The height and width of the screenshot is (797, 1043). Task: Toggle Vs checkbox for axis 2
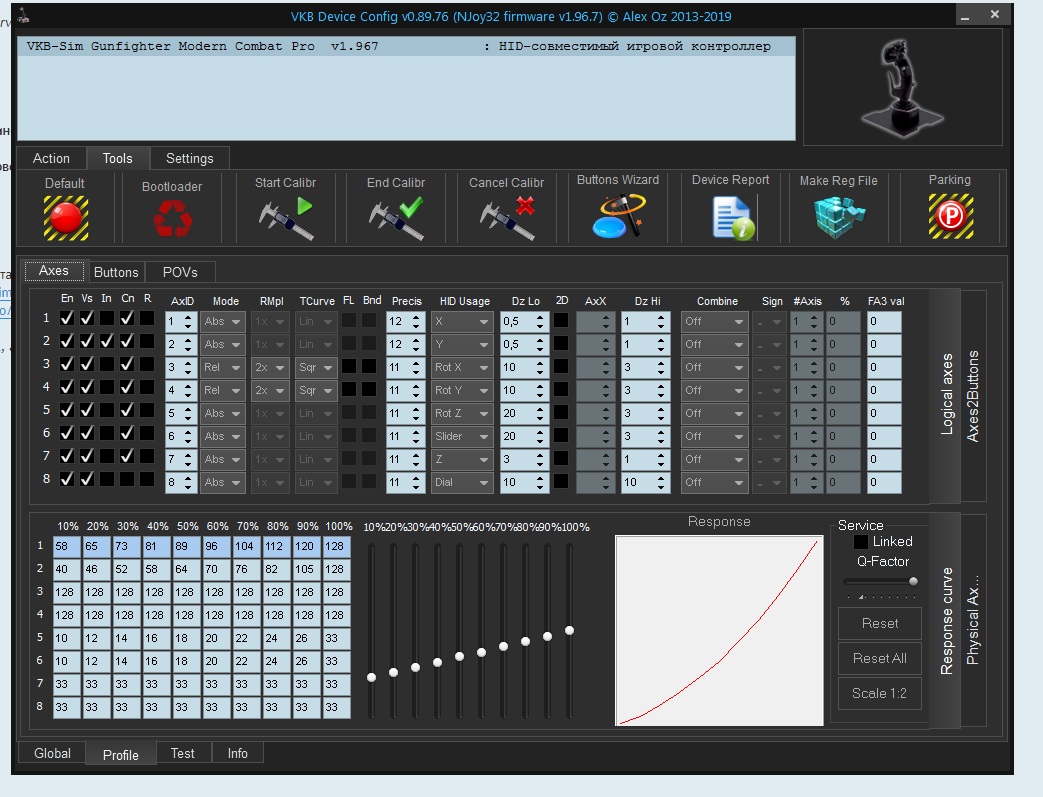(86, 341)
